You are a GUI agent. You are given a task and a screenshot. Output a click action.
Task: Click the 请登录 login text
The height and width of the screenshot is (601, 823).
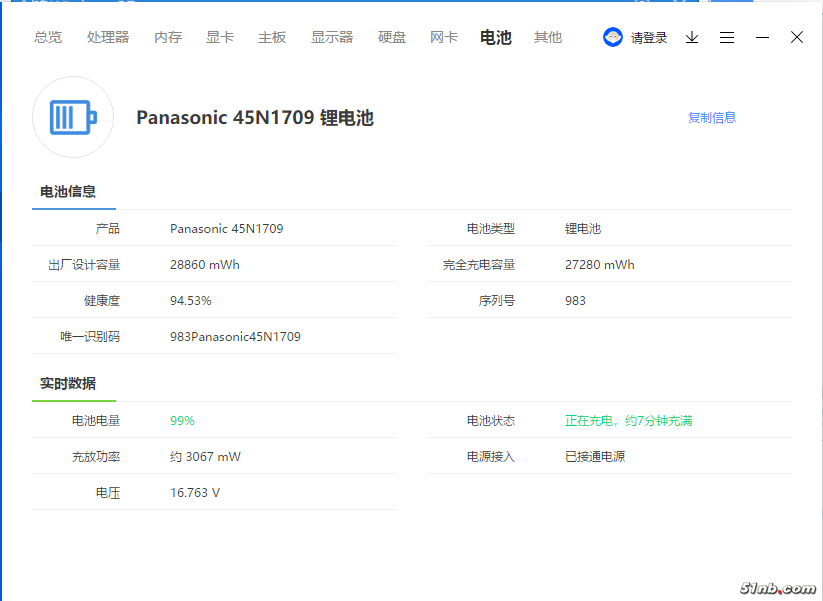(649, 38)
